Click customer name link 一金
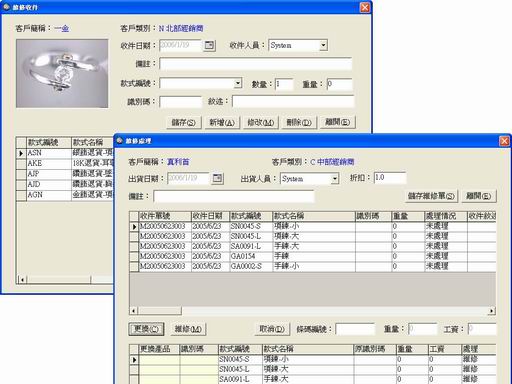Viewport: 512px width, 384px height. tap(61, 28)
